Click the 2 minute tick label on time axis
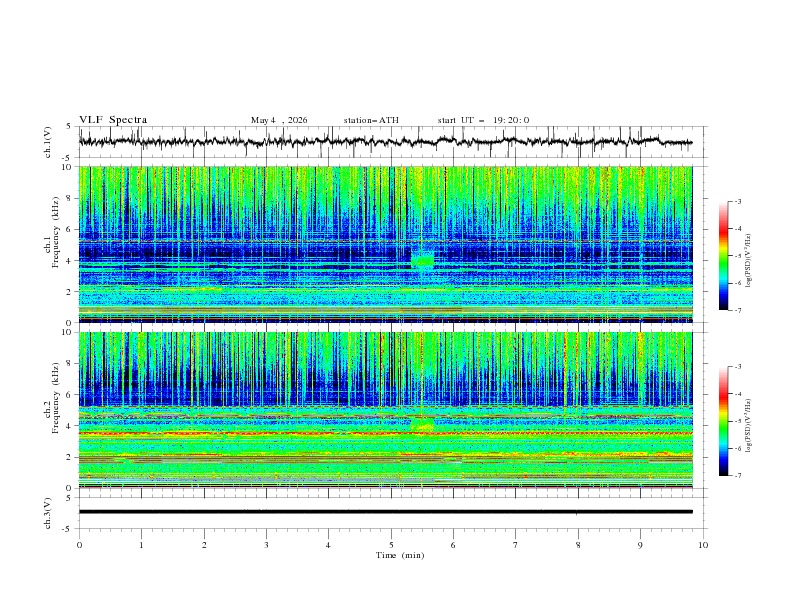792x612 pixels. pyautogui.click(x=204, y=545)
